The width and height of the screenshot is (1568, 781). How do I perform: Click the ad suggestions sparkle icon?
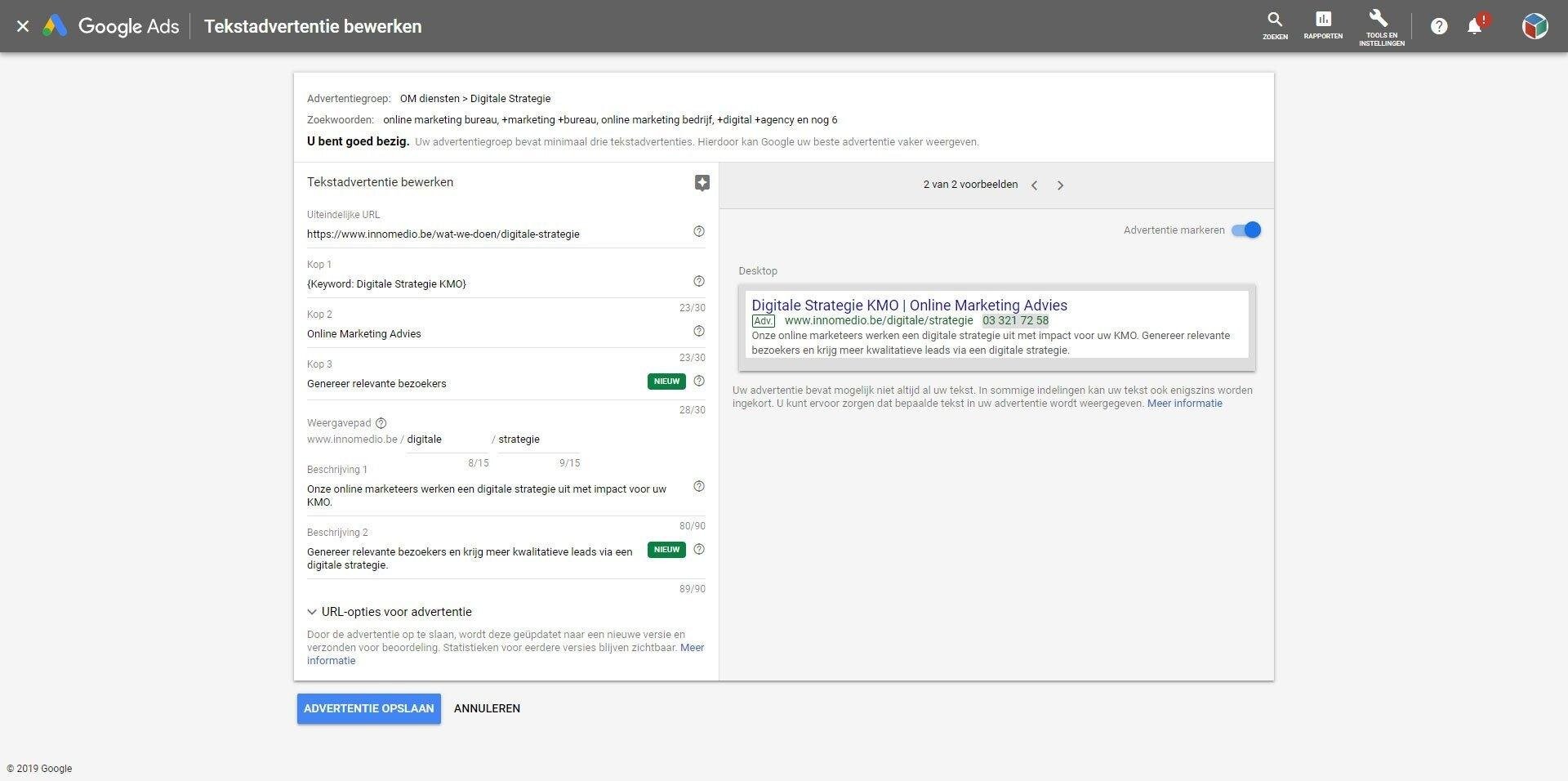coord(702,183)
